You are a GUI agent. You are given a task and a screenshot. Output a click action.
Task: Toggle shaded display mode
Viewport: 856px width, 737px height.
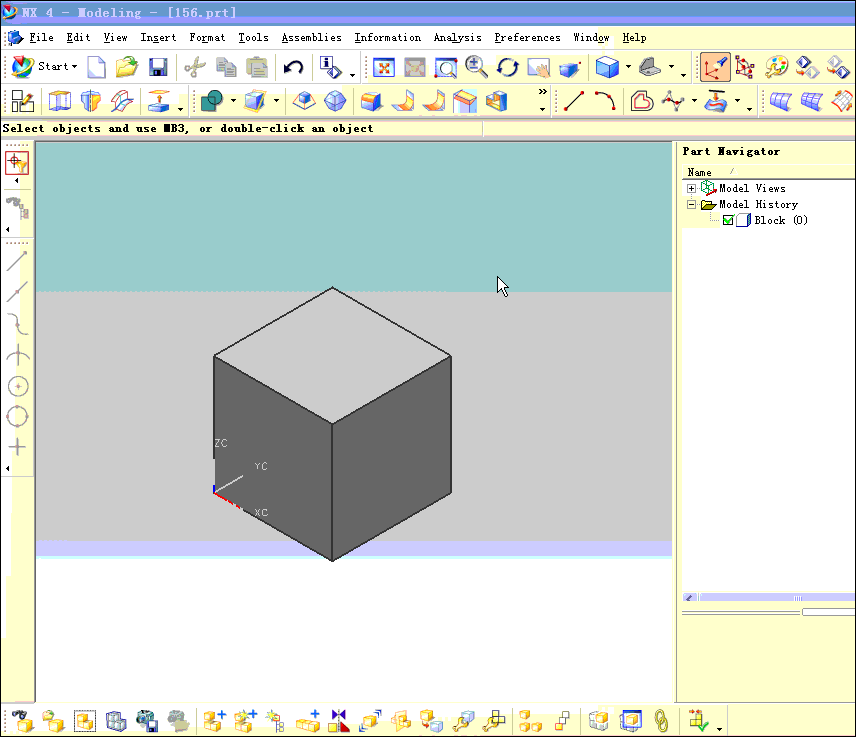pyautogui.click(x=608, y=69)
